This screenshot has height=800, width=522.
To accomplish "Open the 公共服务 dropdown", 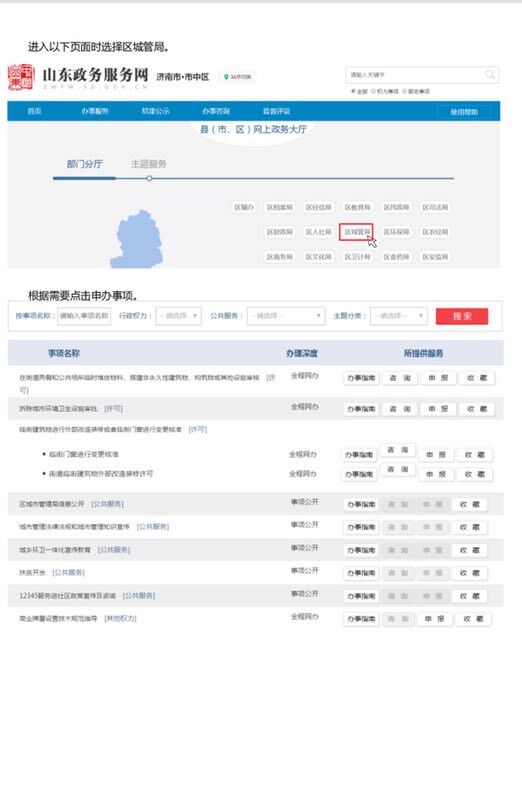I will (x=286, y=316).
